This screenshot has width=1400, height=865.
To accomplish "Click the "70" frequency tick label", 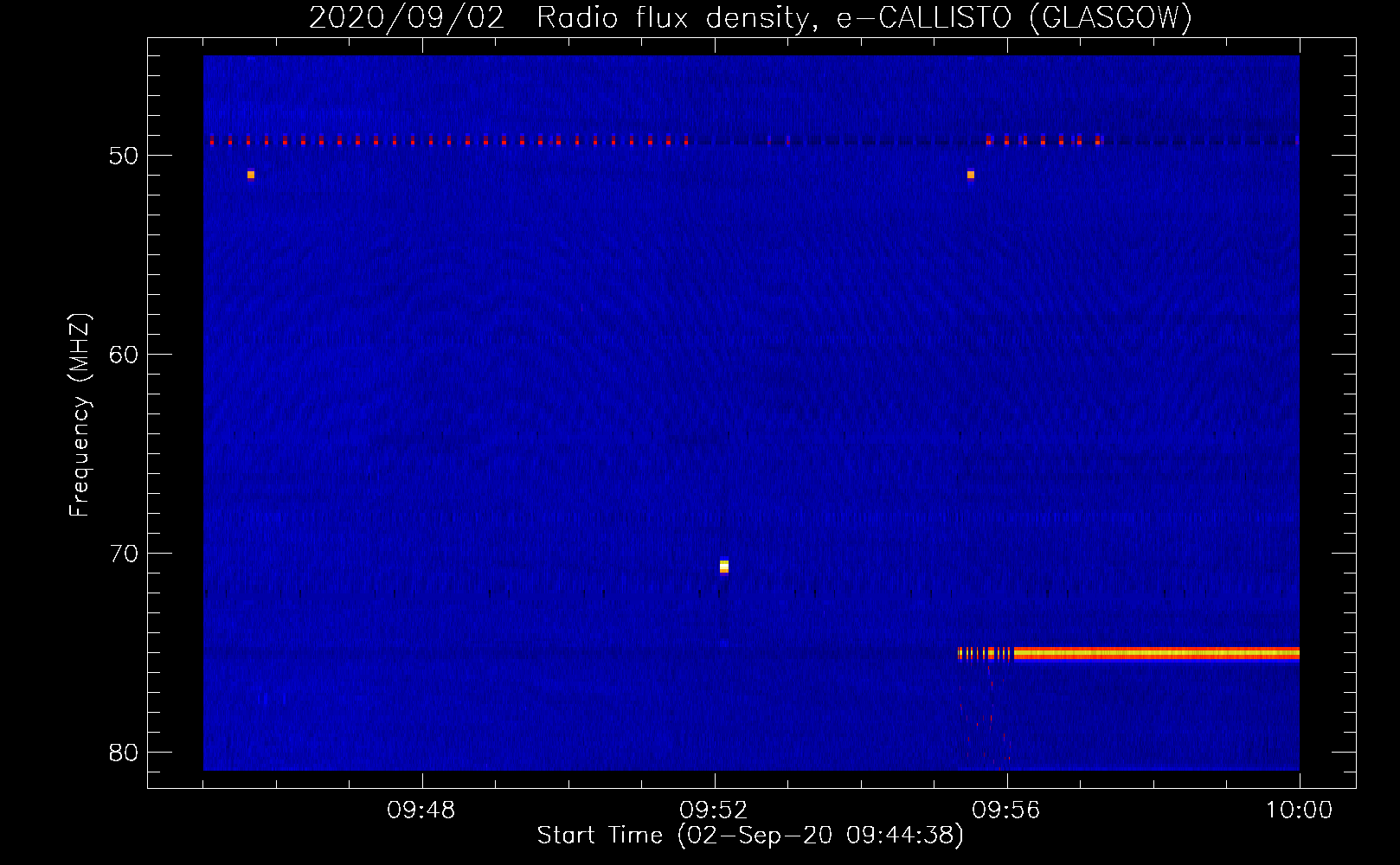I will tap(124, 554).
